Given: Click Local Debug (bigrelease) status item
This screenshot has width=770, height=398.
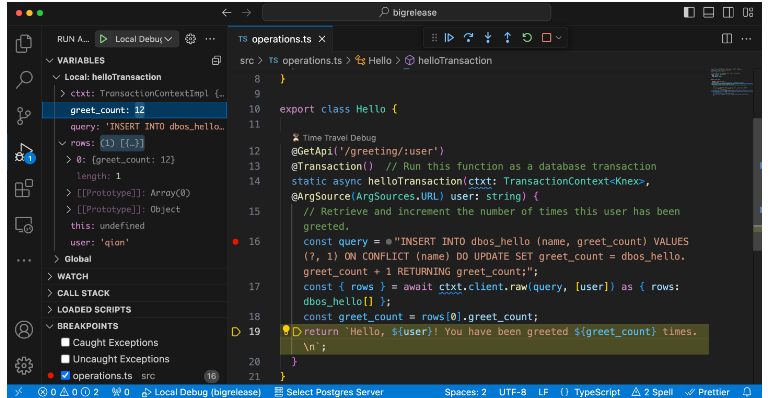Looking at the screenshot, I should (x=201, y=392).
